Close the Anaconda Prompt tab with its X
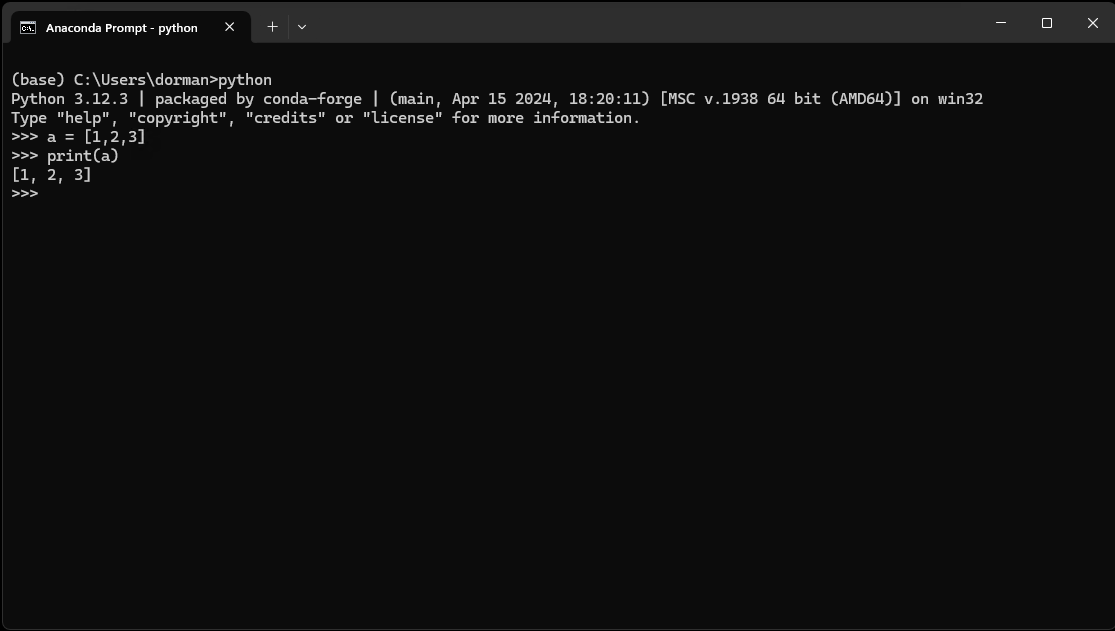This screenshot has height=631, width=1115. [x=229, y=28]
